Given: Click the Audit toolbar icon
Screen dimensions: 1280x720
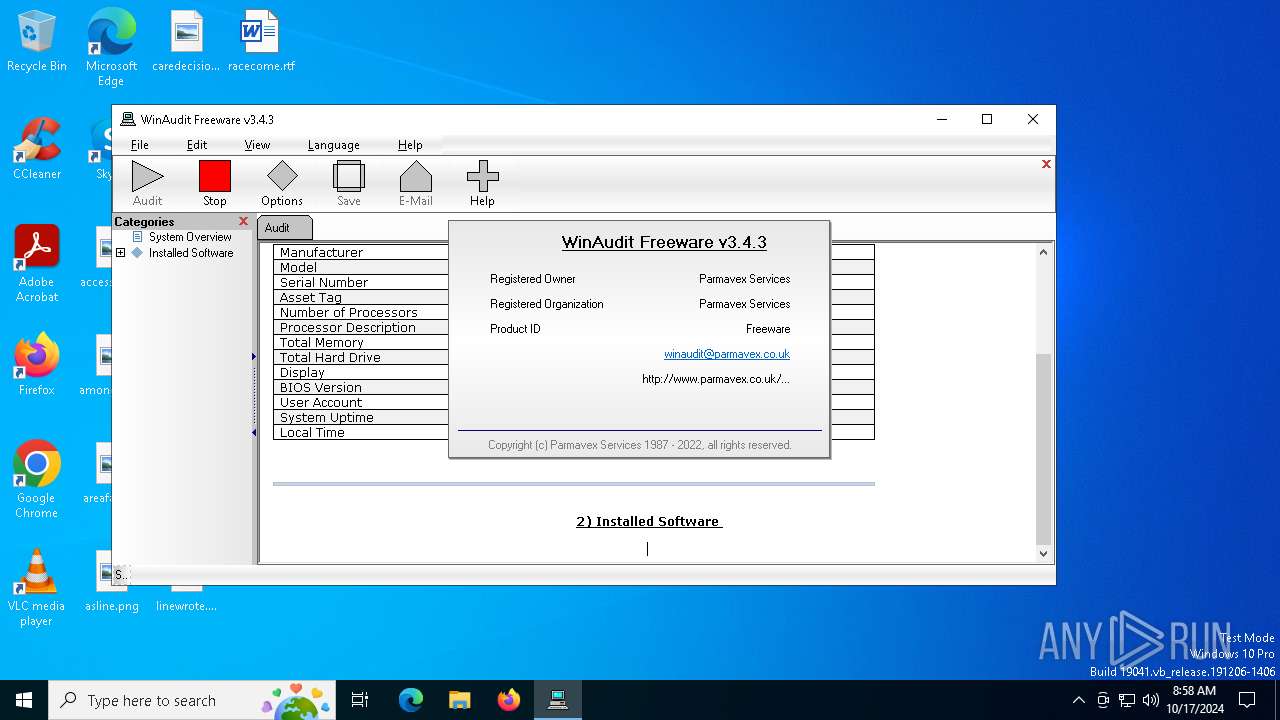Looking at the screenshot, I should 147,183.
